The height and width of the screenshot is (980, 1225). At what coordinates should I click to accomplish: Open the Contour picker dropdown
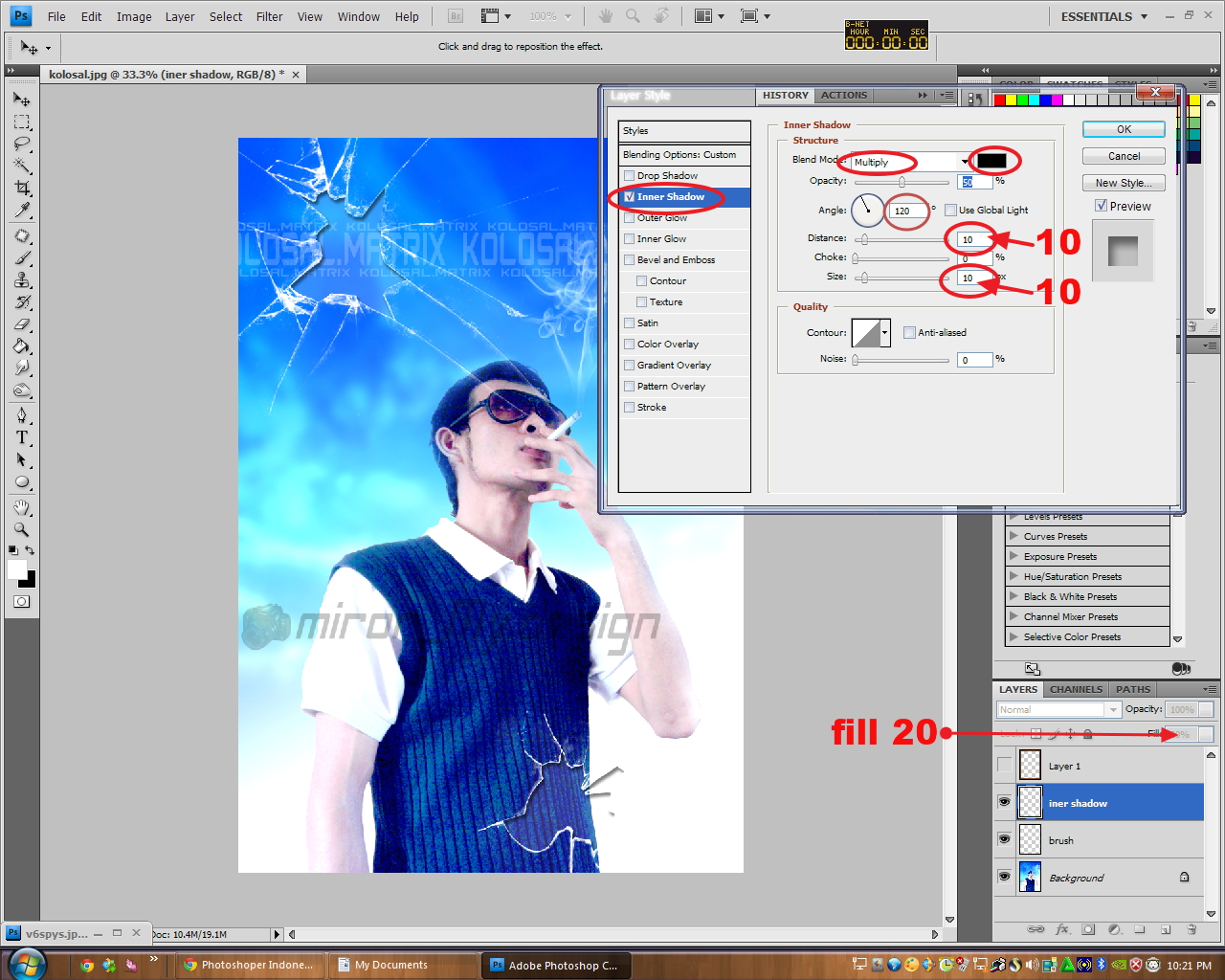[x=885, y=333]
